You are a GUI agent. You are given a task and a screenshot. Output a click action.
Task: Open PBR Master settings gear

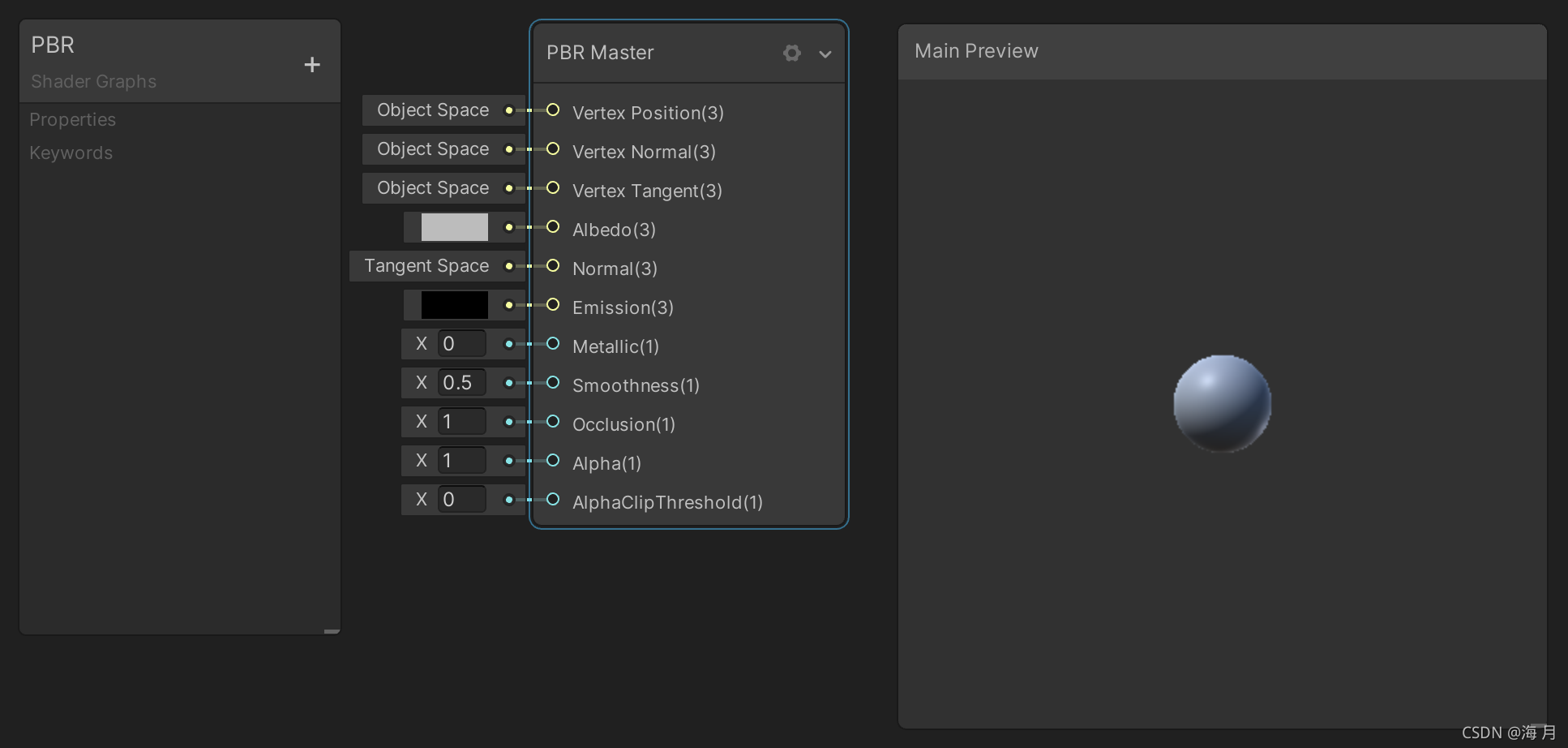tap(792, 54)
